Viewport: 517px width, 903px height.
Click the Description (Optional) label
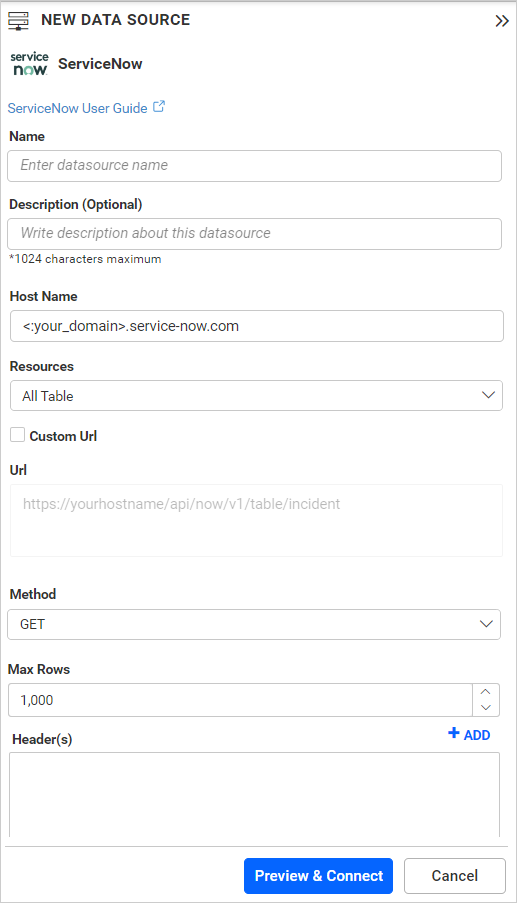(x=76, y=204)
